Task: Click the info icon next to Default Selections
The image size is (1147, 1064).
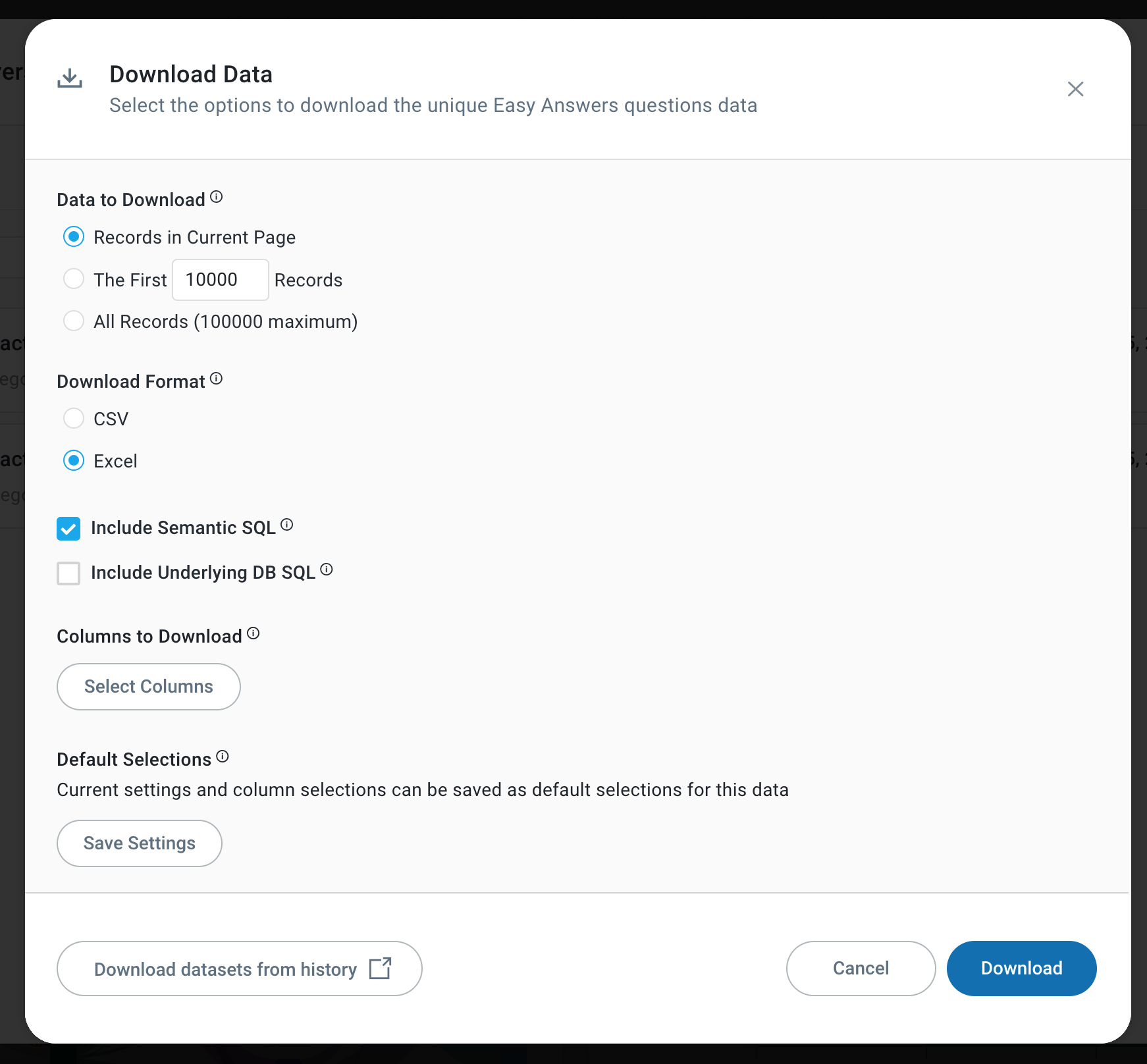Action: tap(223, 757)
